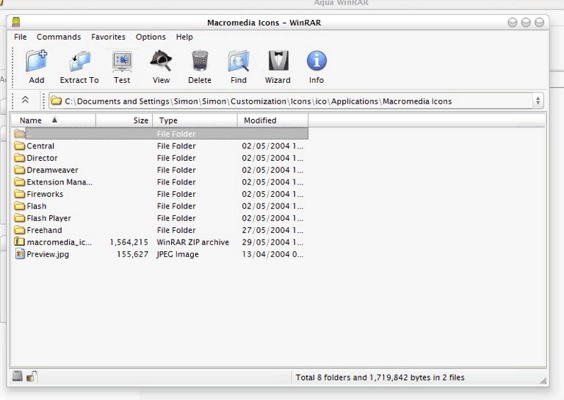564x400 pixels.
Task: Select the Fireworks folder name
Action: click(45, 194)
